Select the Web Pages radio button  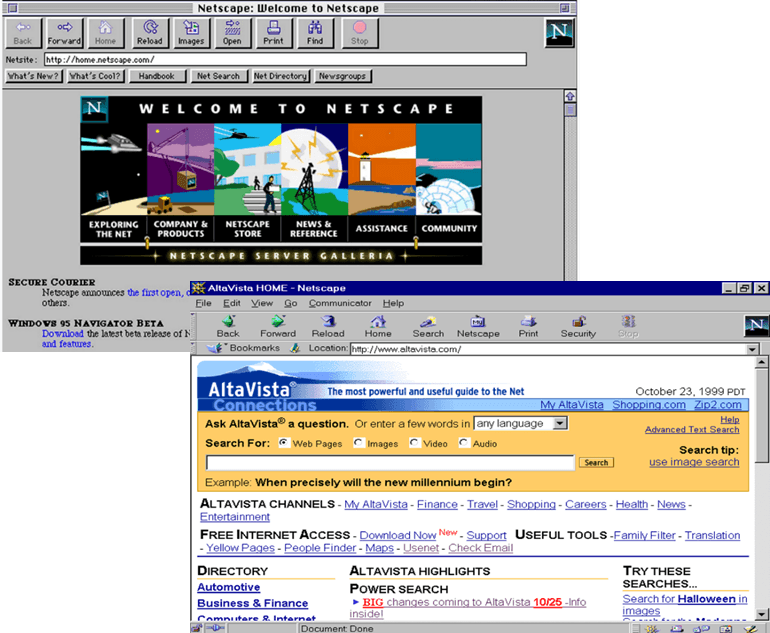pos(283,442)
